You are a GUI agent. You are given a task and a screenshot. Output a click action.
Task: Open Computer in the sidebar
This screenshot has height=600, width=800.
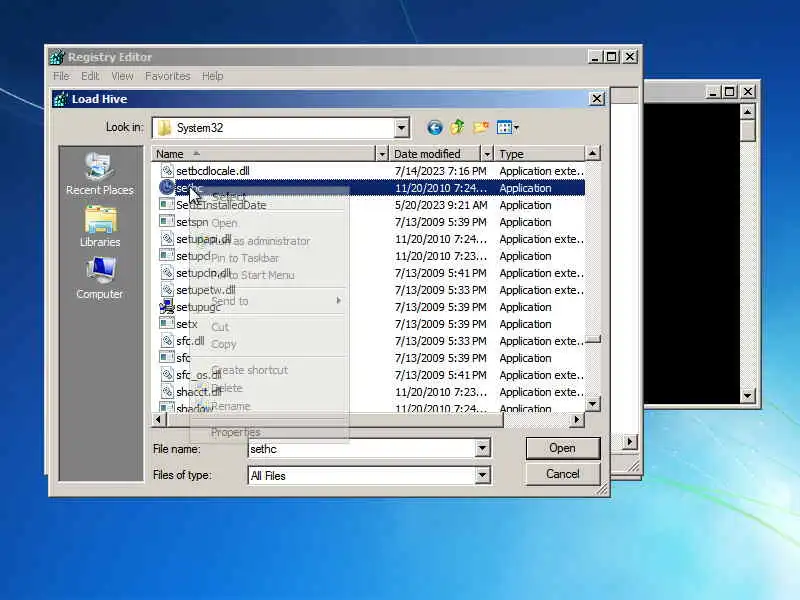pos(99,278)
